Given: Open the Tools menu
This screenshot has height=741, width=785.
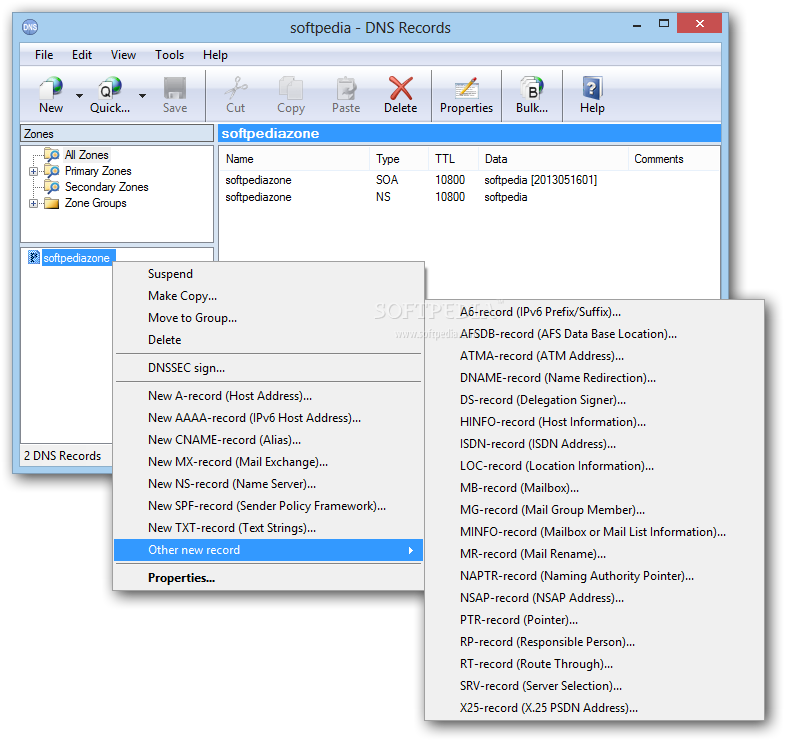Looking at the screenshot, I should [169, 55].
